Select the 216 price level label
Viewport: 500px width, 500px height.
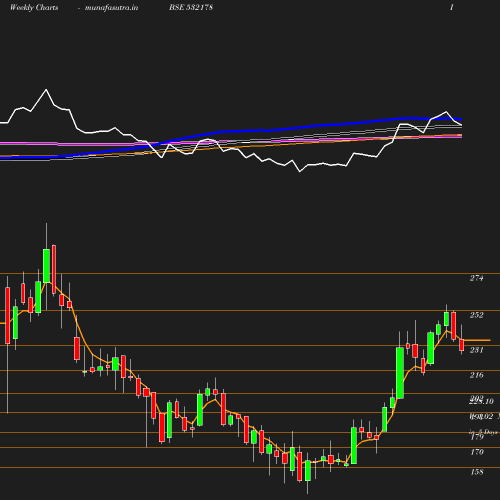click(476, 375)
